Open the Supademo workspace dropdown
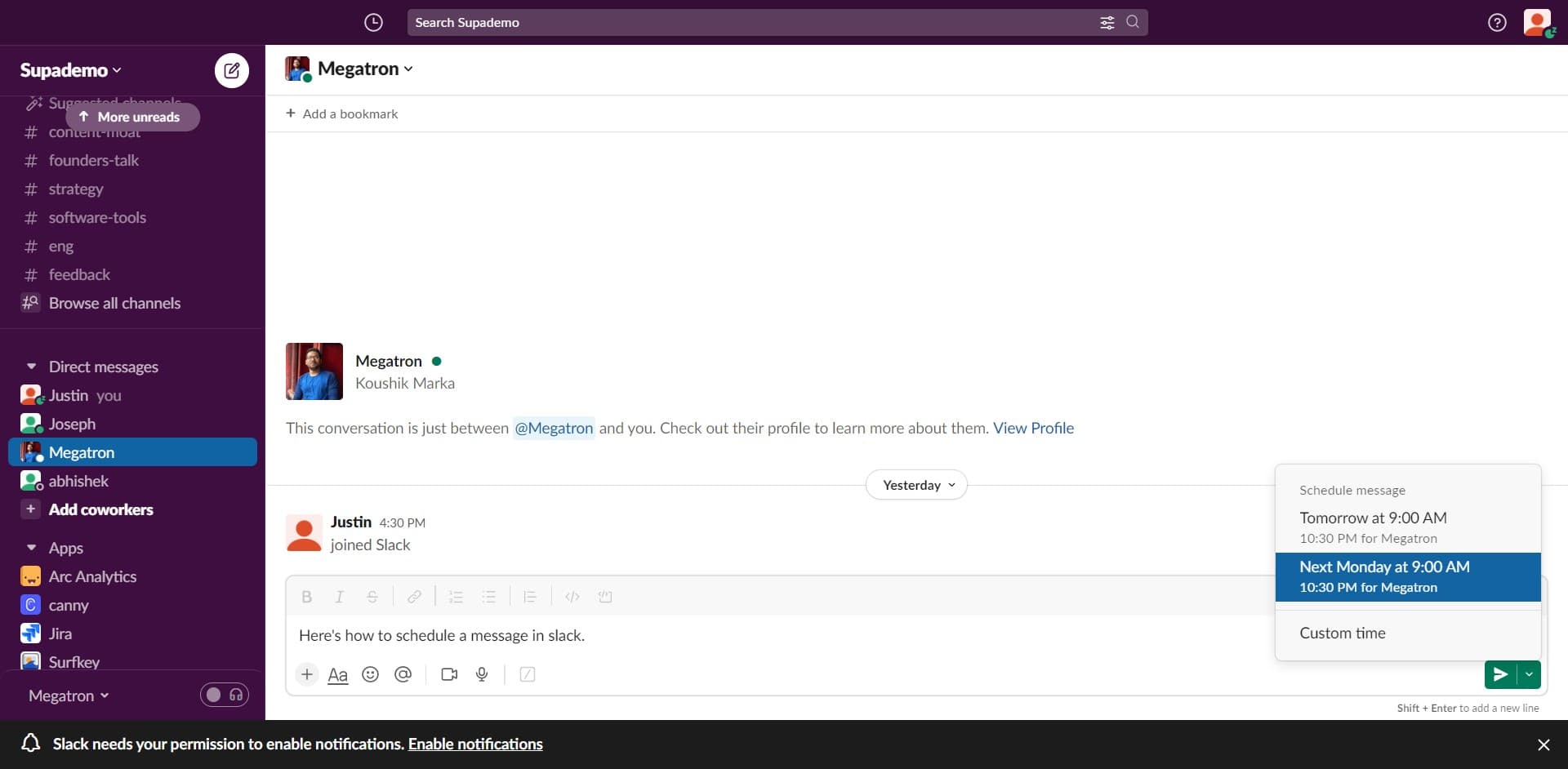Image resolution: width=1568 pixels, height=769 pixels. point(71,70)
